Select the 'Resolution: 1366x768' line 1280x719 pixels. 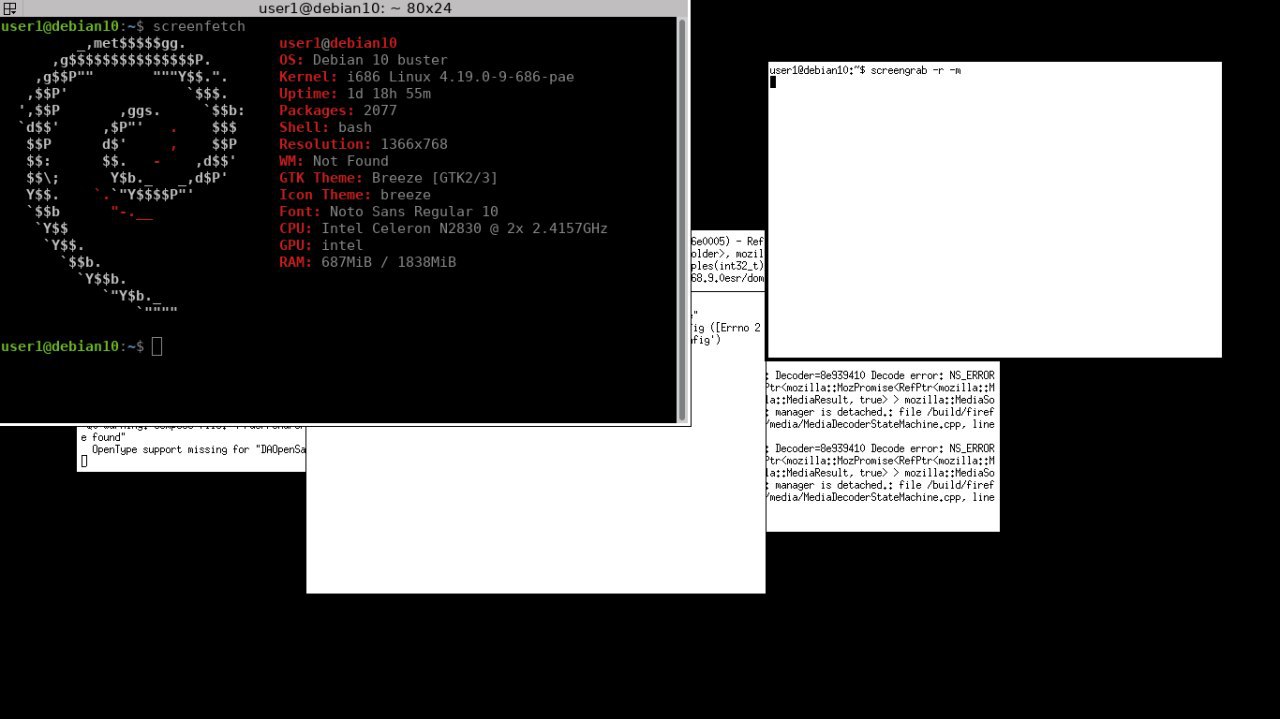pyautogui.click(x=363, y=144)
